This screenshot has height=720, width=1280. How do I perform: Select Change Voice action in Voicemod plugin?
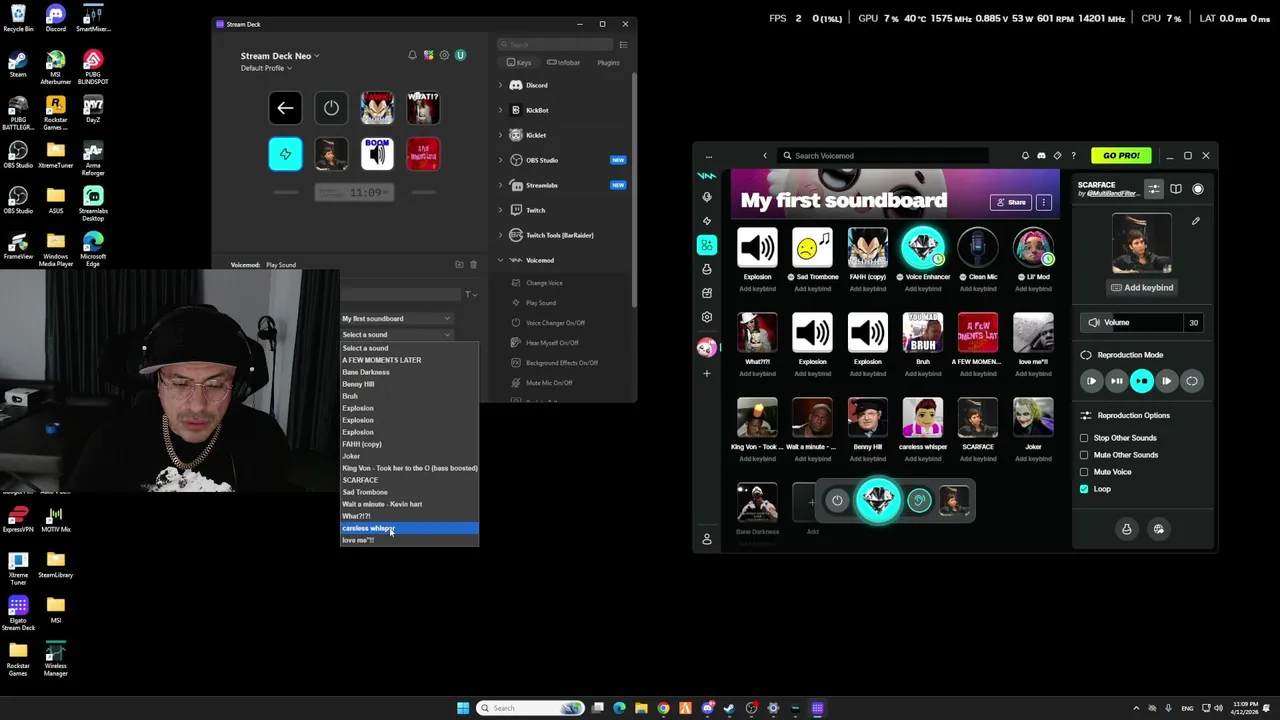point(545,283)
